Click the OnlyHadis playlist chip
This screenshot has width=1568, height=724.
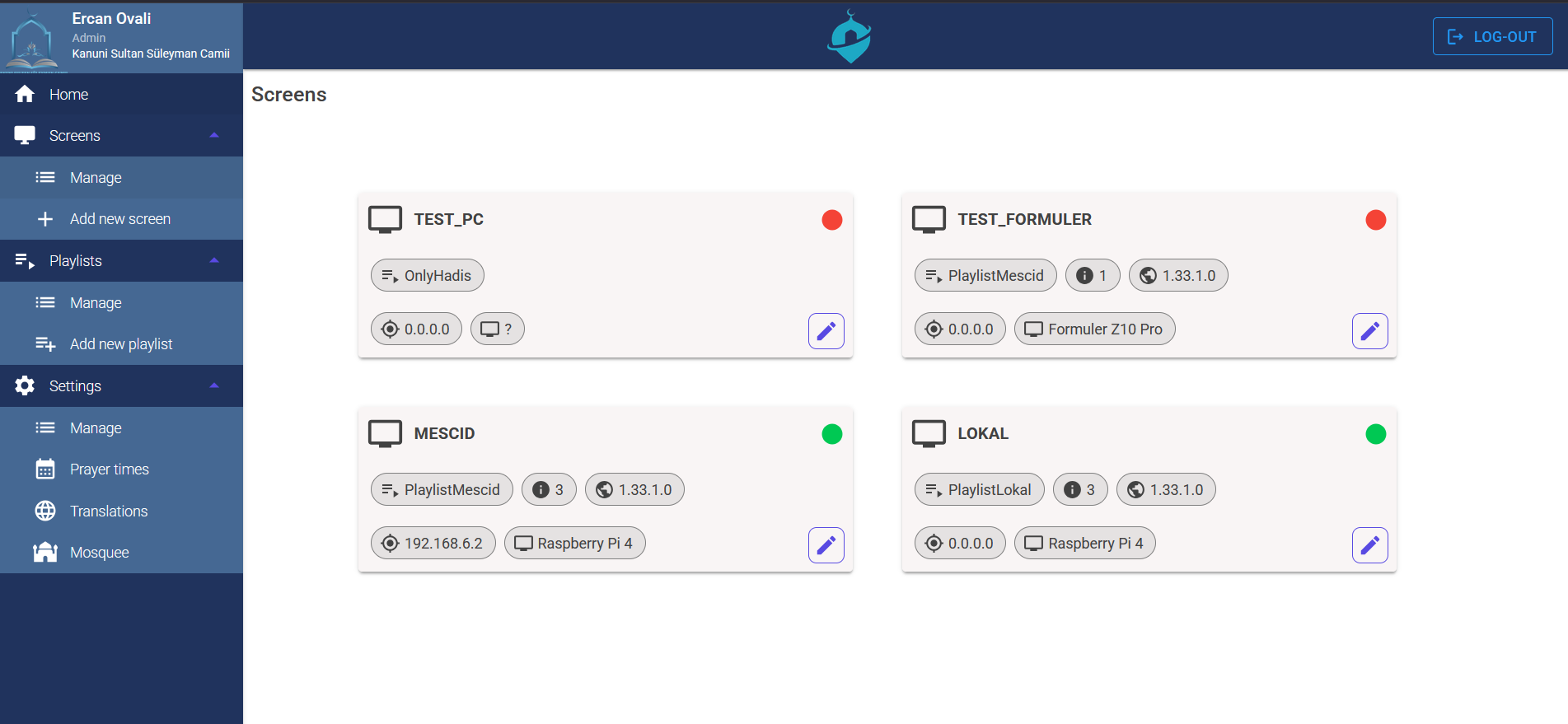pyautogui.click(x=428, y=276)
